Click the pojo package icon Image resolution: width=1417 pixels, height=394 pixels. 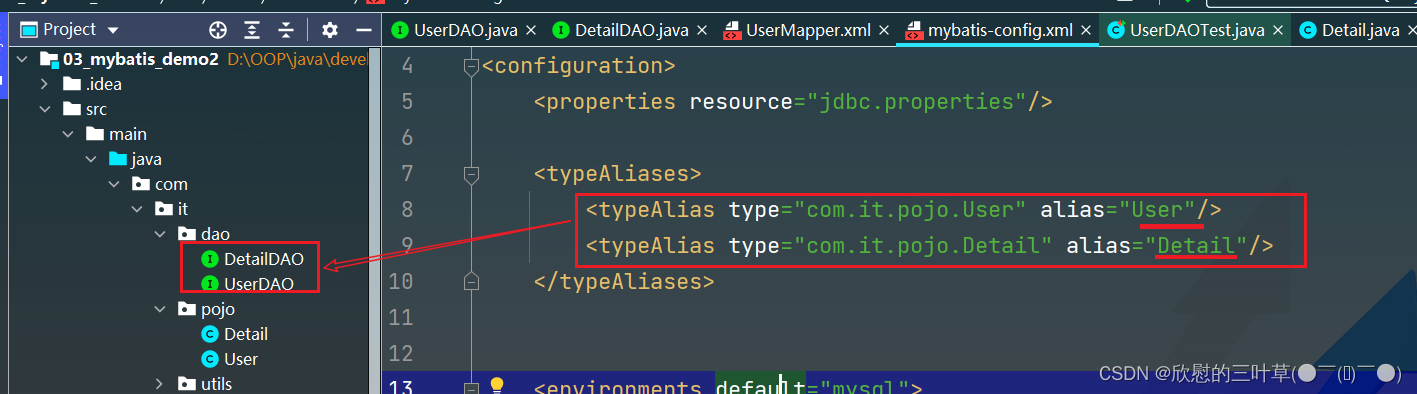[186, 309]
